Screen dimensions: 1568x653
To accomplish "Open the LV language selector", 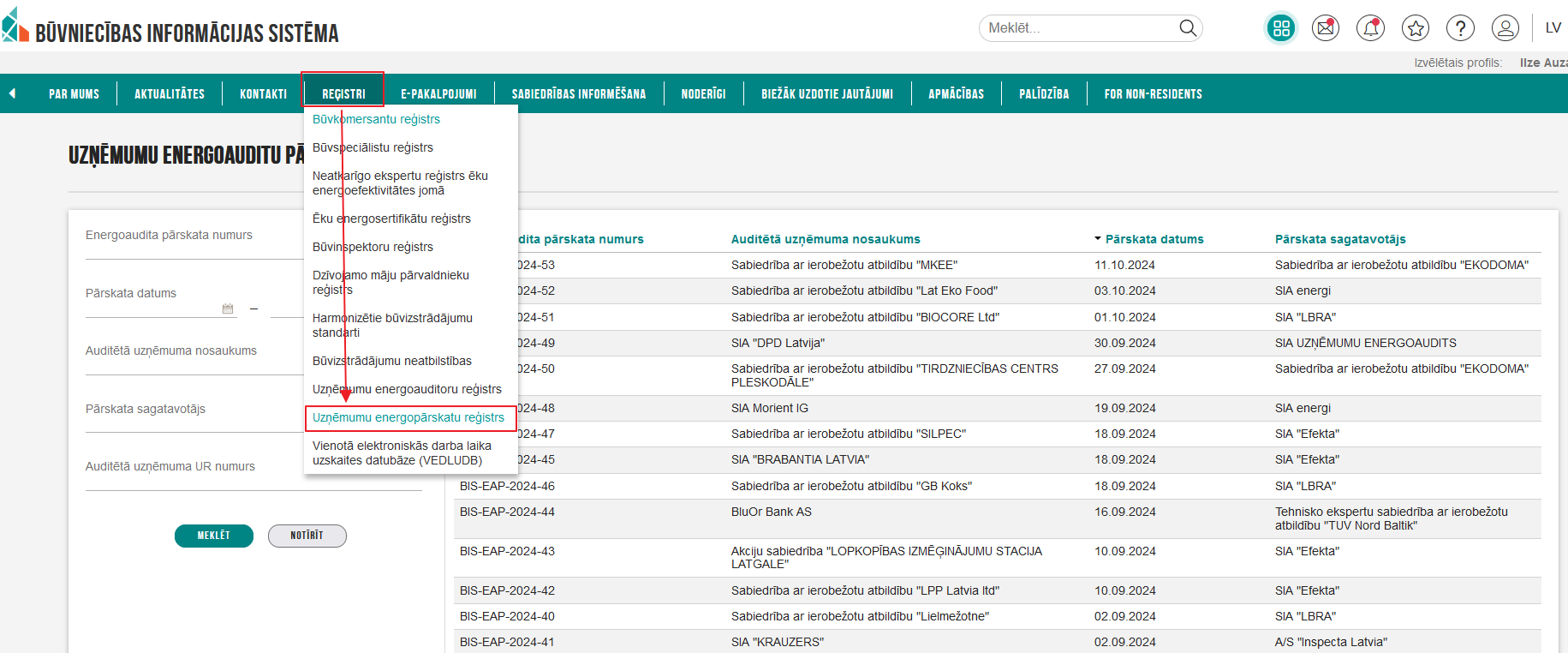I will (x=1553, y=28).
